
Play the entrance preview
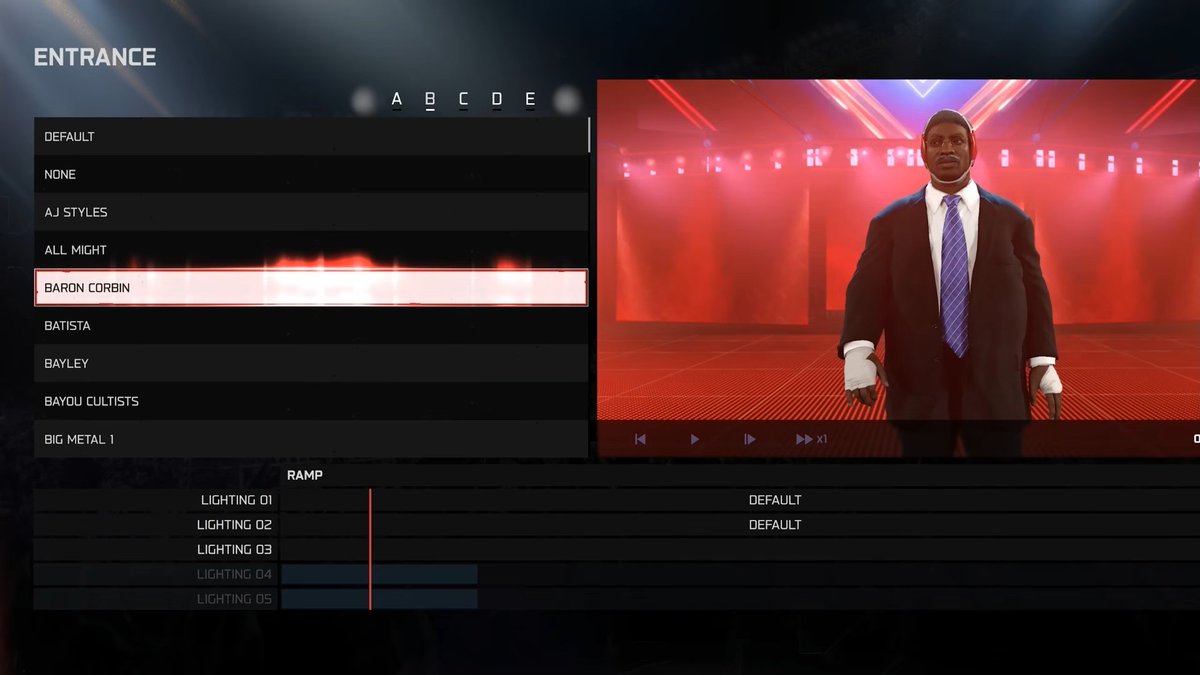(x=695, y=439)
